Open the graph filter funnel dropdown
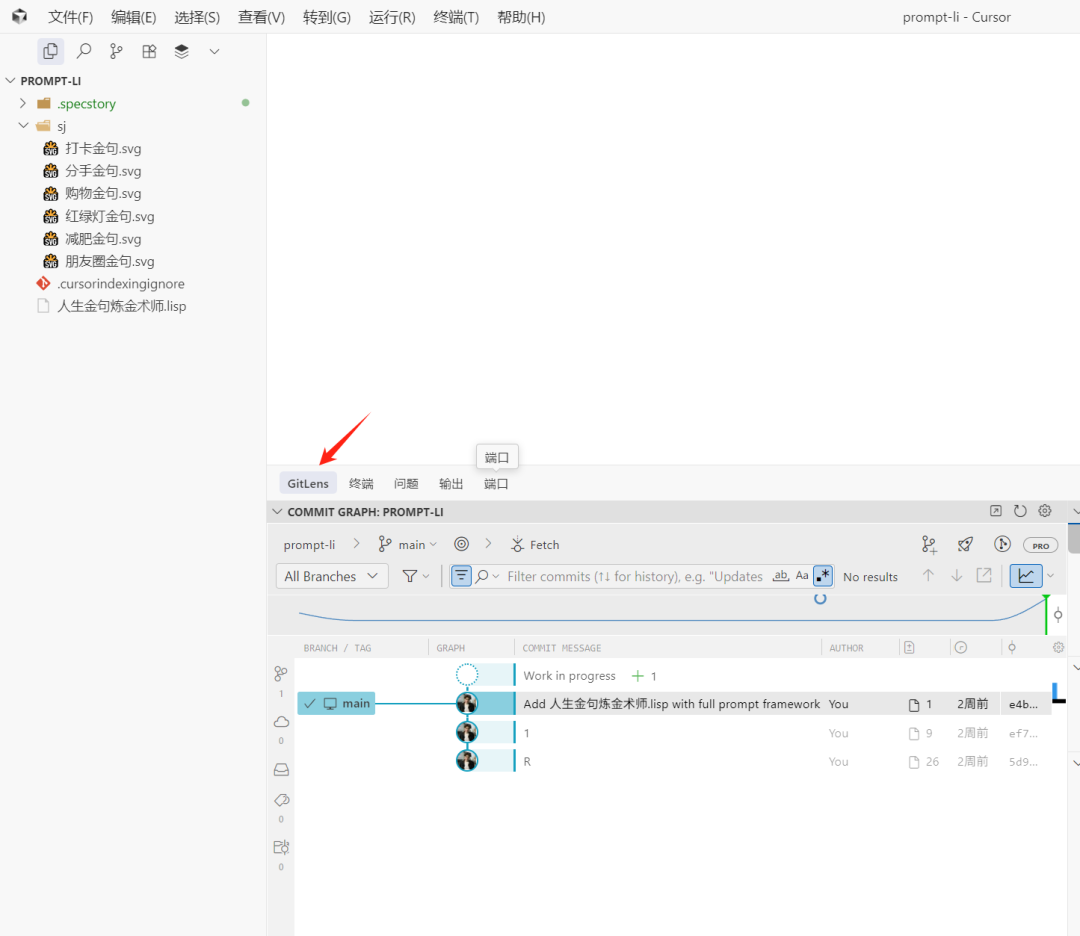 pyautogui.click(x=416, y=576)
